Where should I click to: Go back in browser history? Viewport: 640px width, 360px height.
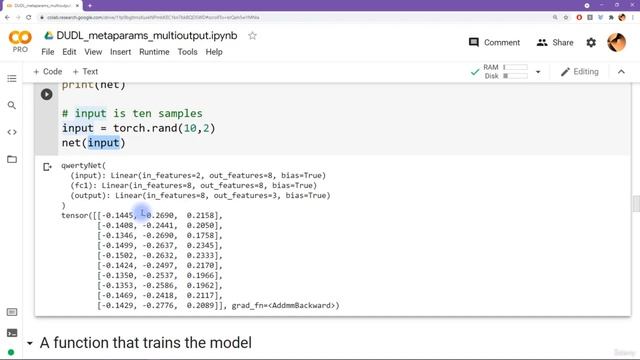(7, 18)
